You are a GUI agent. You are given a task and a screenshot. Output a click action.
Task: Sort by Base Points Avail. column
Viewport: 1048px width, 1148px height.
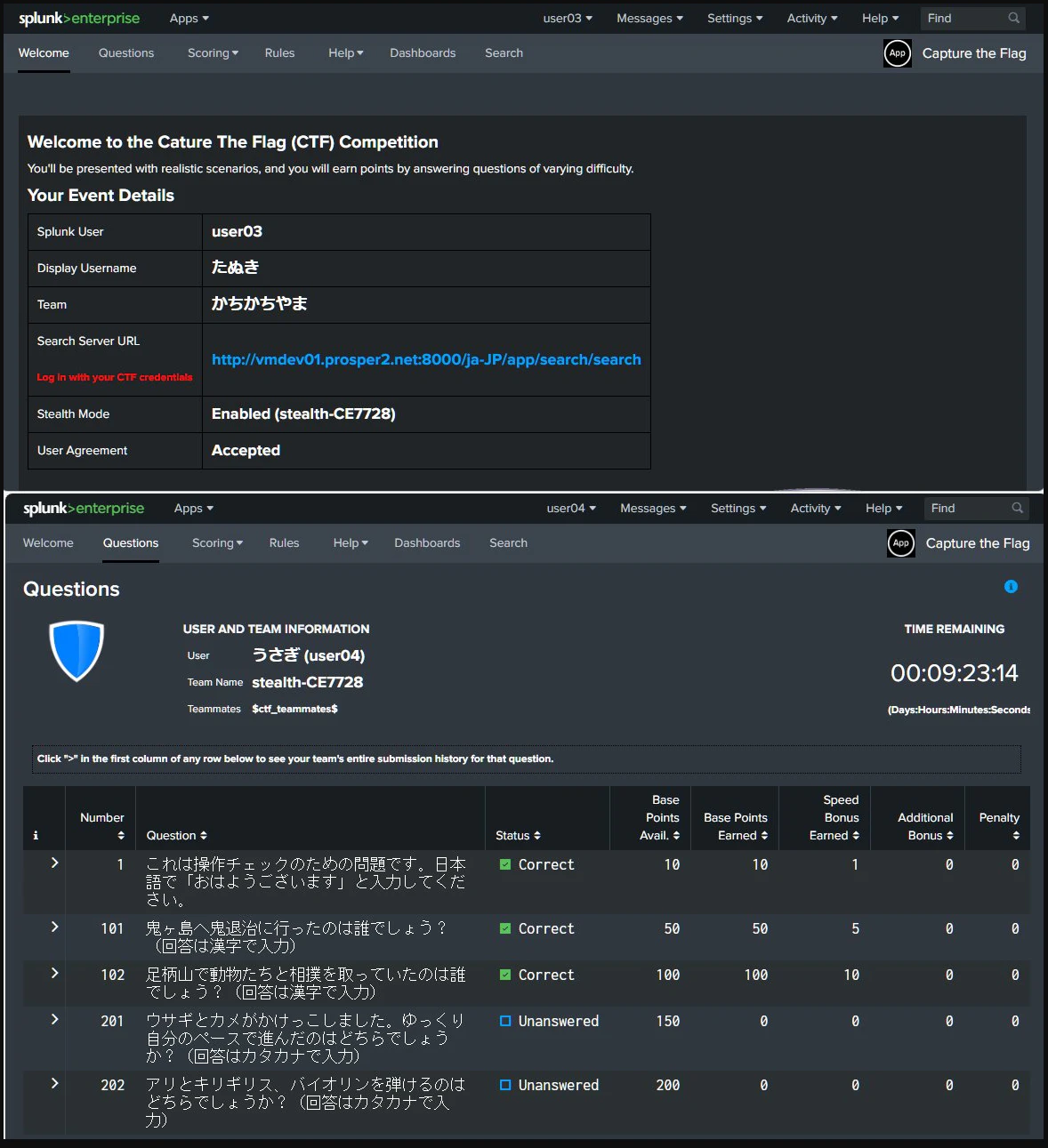[662, 817]
